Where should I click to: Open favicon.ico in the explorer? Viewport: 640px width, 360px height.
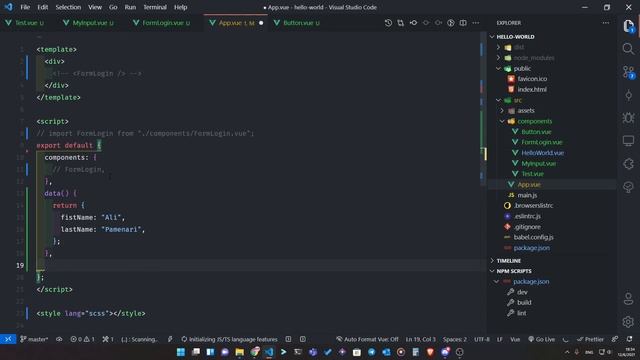532,79
